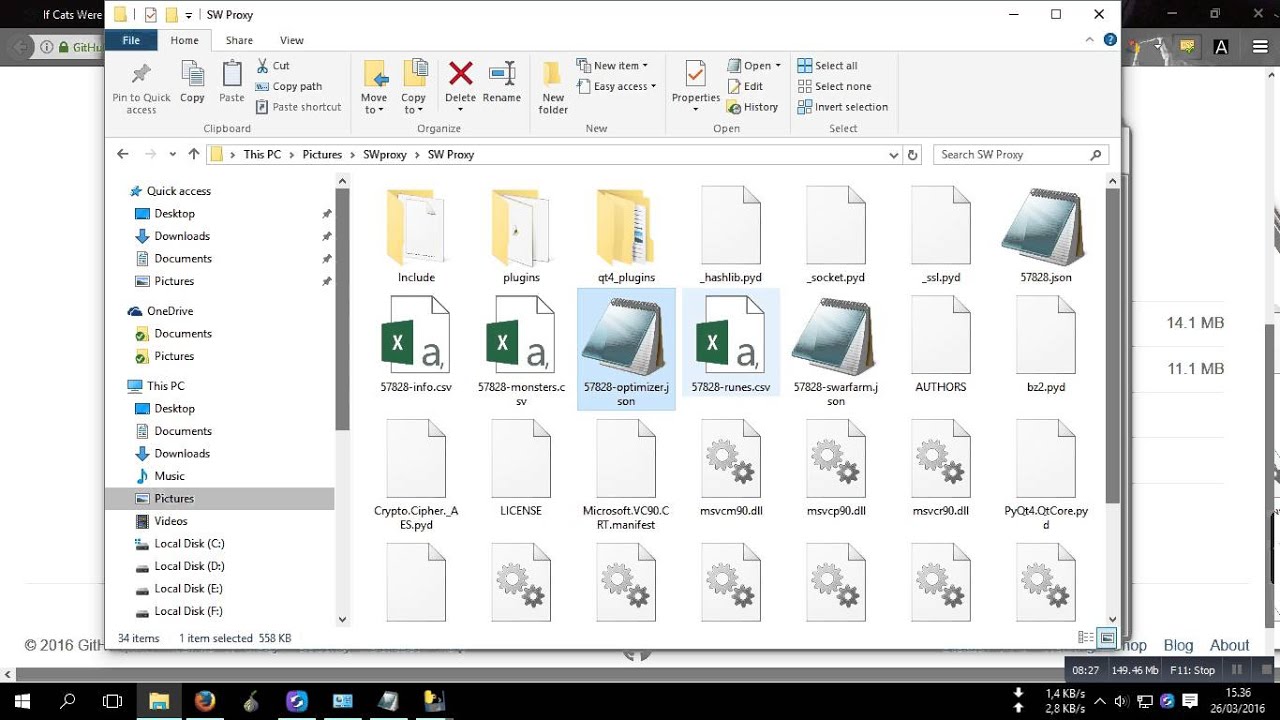Open OneDrive in navigation pane

tap(170, 311)
